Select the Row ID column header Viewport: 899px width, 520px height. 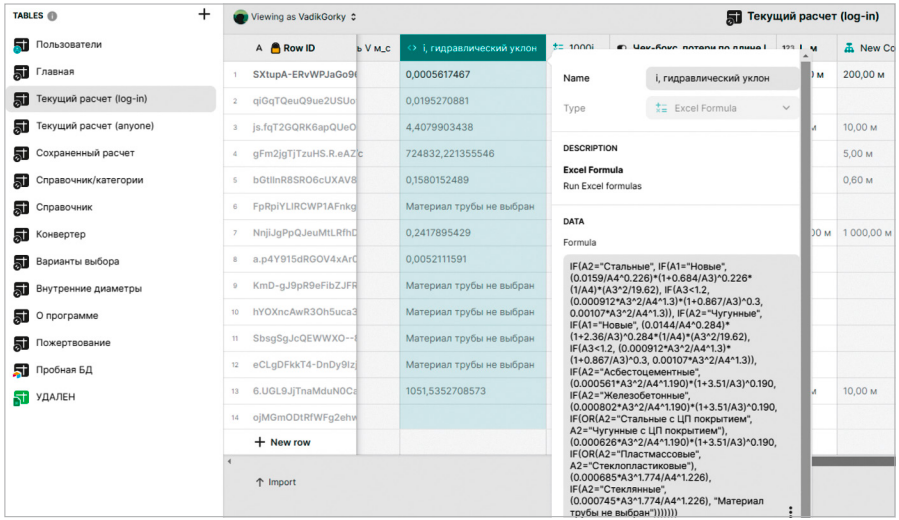pyautogui.click(x=298, y=48)
